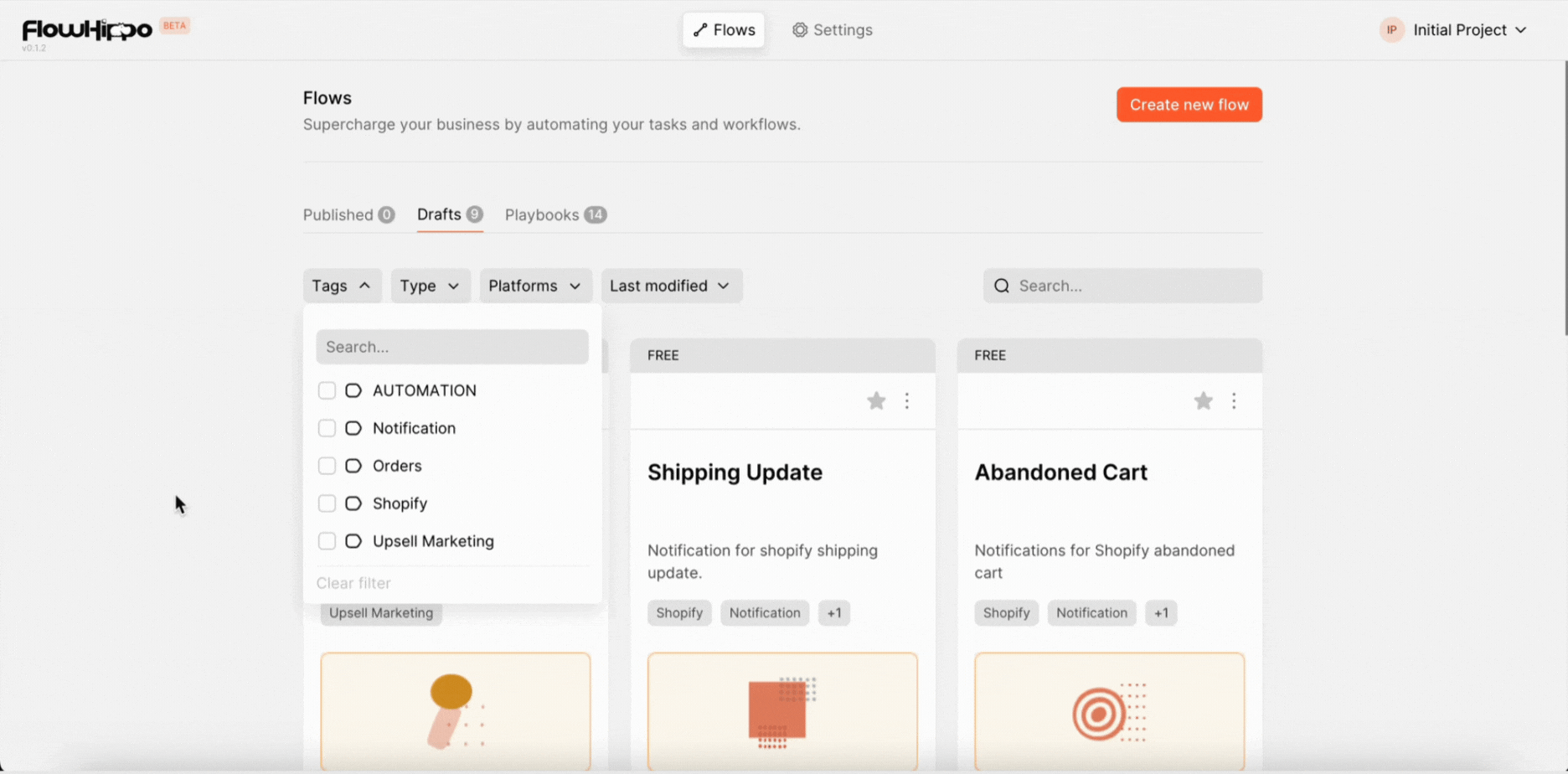Open the Settings navigation tab

[x=833, y=30]
